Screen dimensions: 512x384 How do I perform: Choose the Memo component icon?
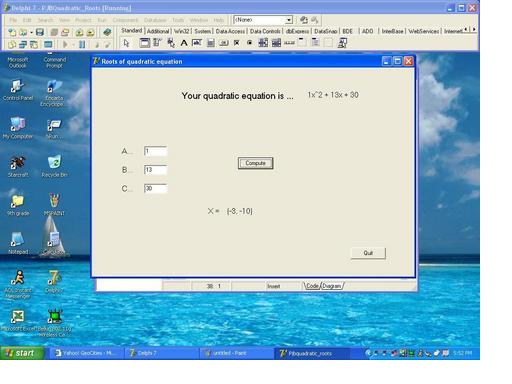click(211, 43)
